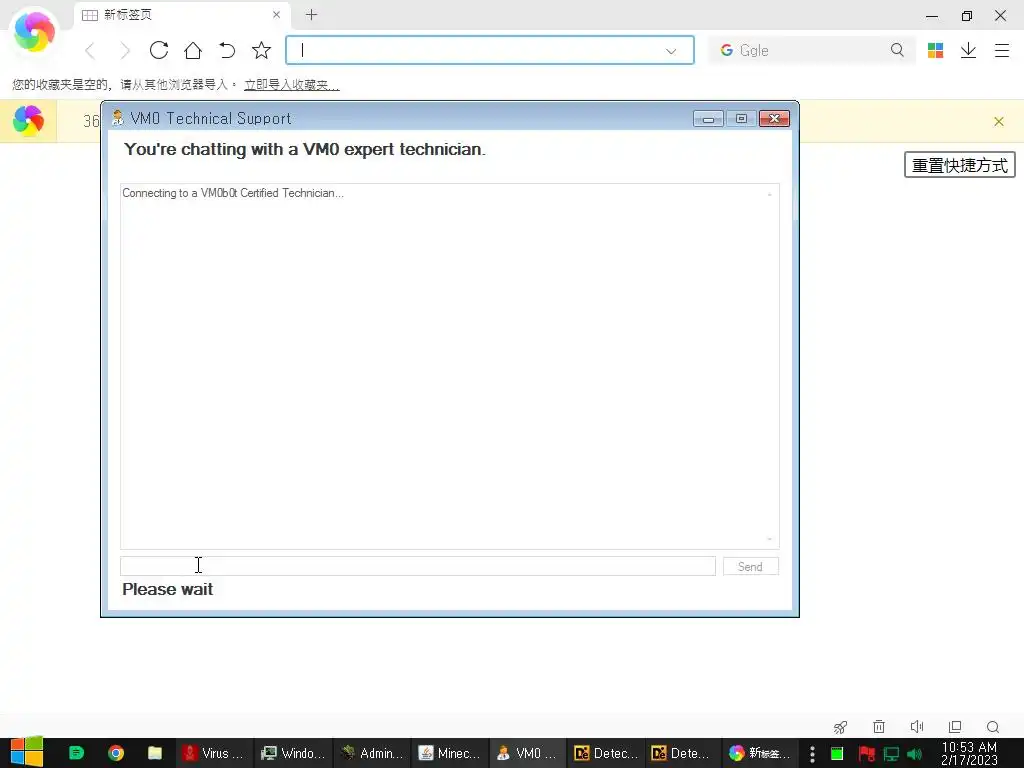This screenshot has width=1024, height=768.
Task: Click the rocket speed-up icon at bottom
Action: [840, 727]
